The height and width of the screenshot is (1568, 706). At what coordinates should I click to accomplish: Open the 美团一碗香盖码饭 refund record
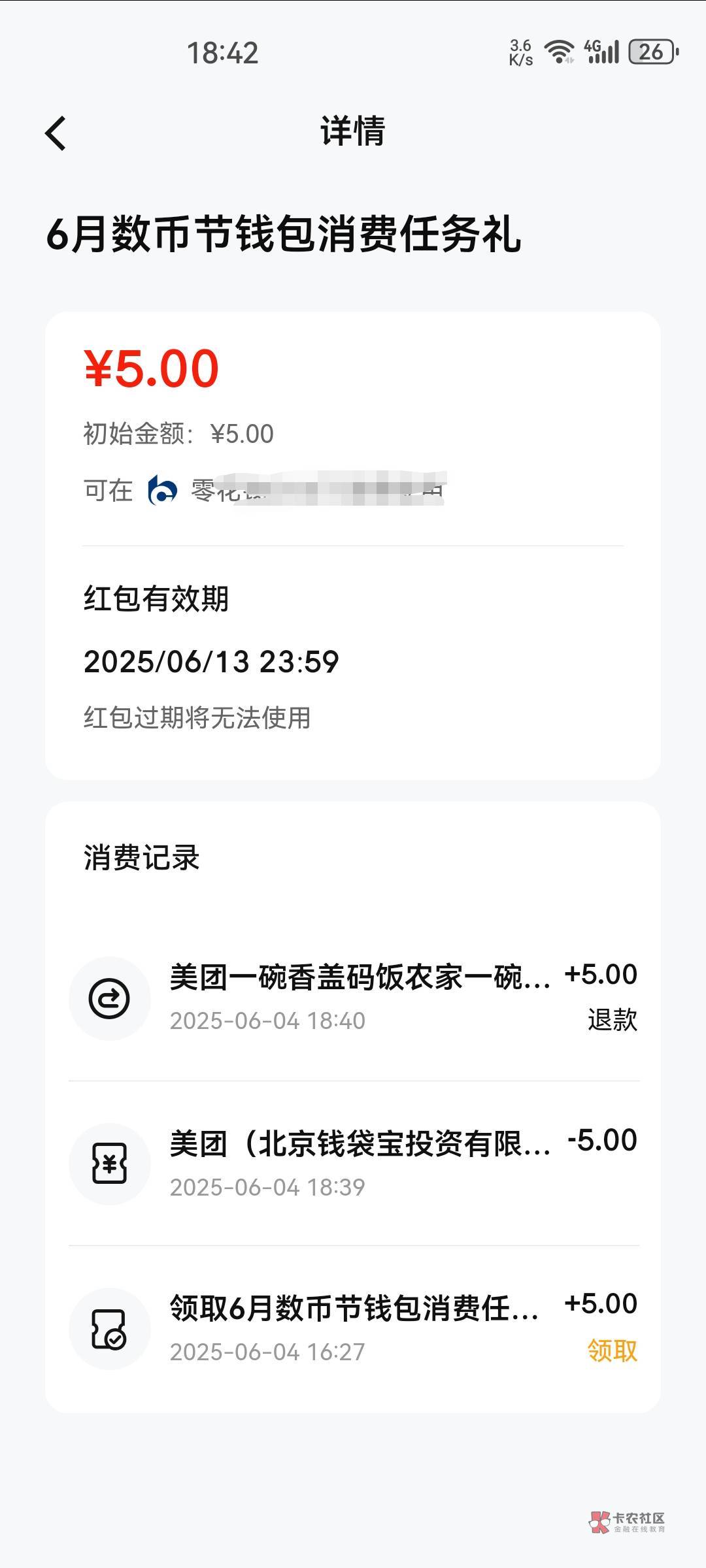coord(360,977)
